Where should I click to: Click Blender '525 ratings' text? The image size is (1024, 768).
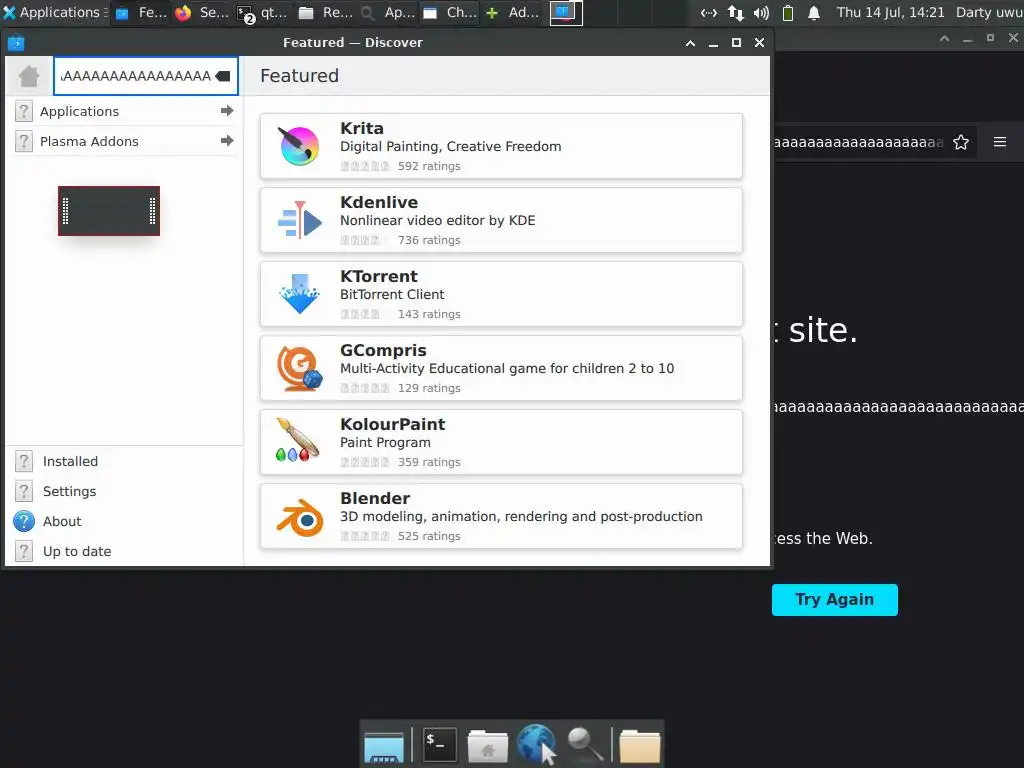pos(429,536)
